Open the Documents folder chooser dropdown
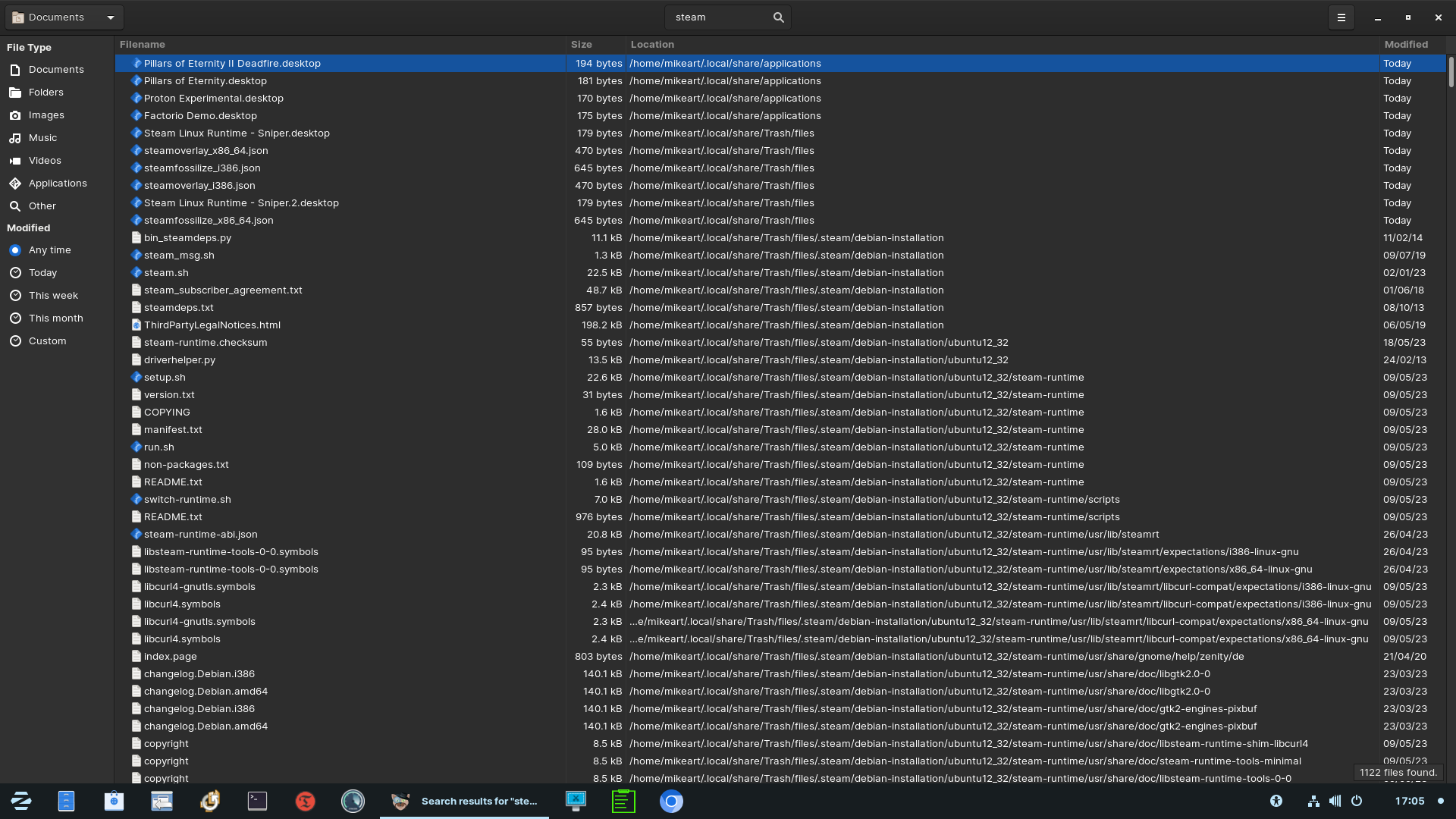Viewport: 1456px width, 819px height. coord(64,17)
